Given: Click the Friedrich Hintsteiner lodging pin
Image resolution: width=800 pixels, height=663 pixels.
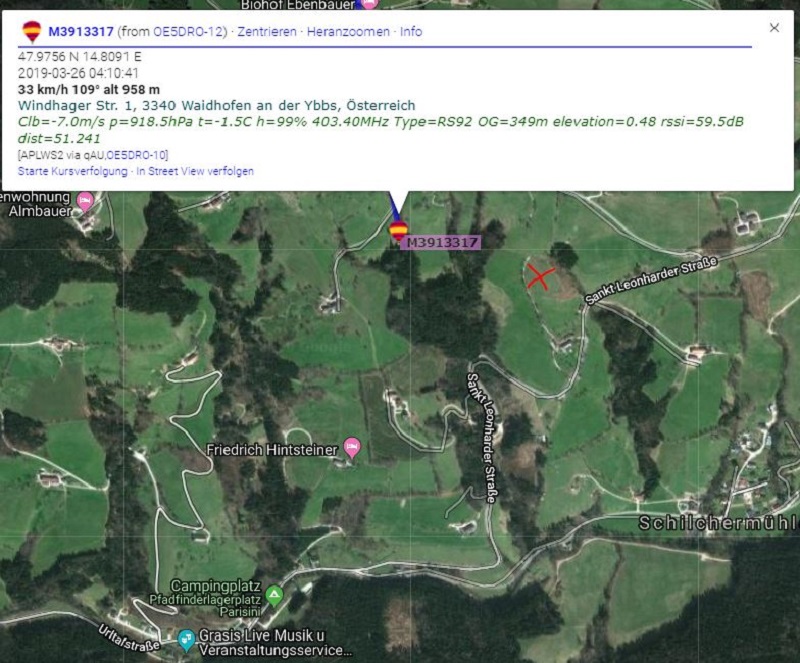Looking at the screenshot, I should click(x=352, y=448).
